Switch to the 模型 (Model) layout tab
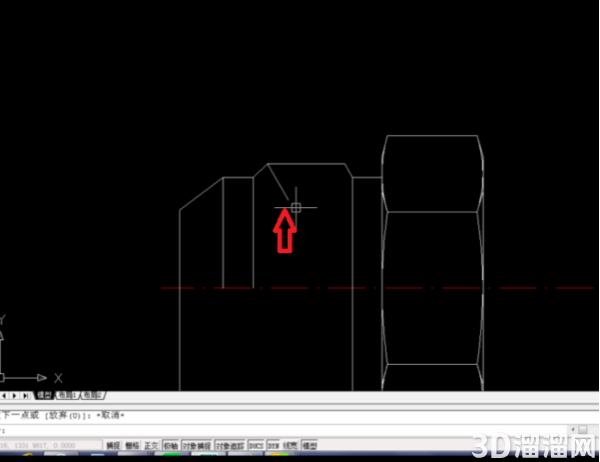Image resolution: width=600 pixels, height=462 pixels. (44, 395)
